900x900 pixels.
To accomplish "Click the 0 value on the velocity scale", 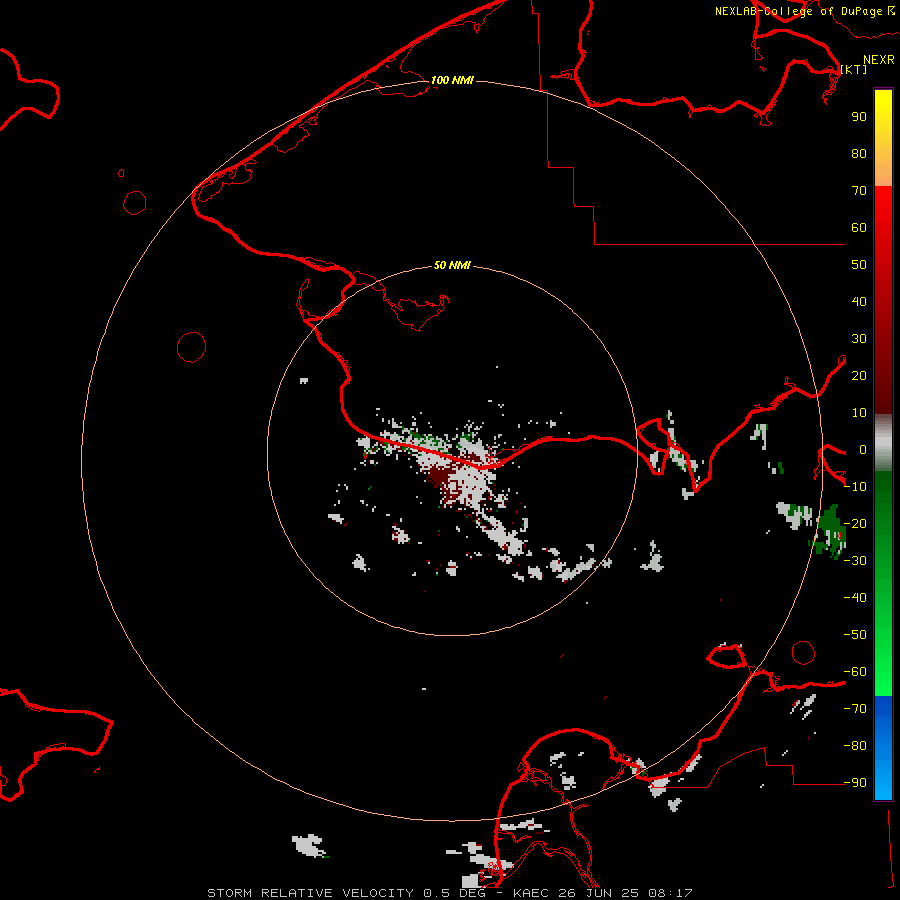I will coord(862,449).
